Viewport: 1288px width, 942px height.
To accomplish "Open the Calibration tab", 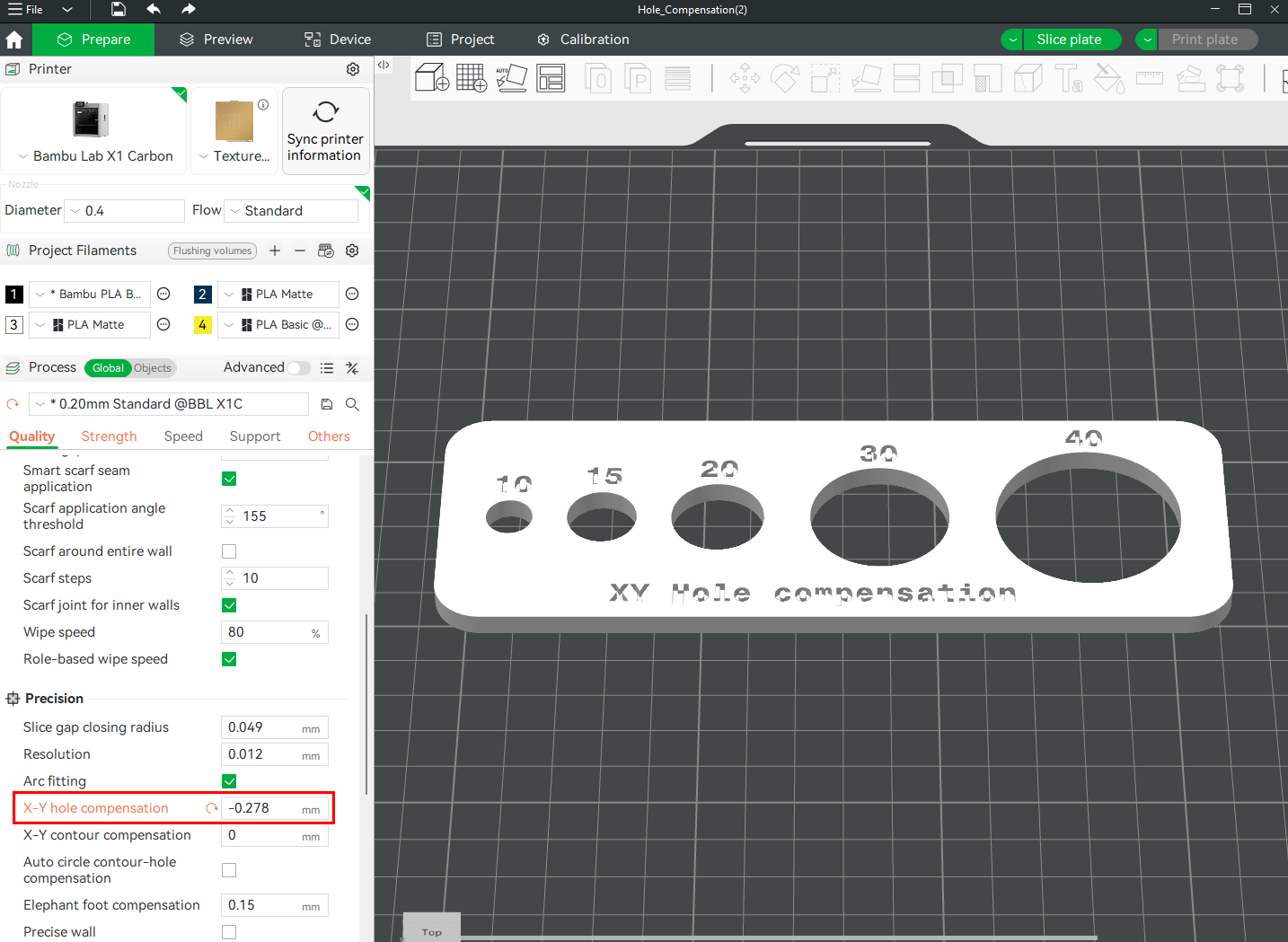I will pos(583,40).
